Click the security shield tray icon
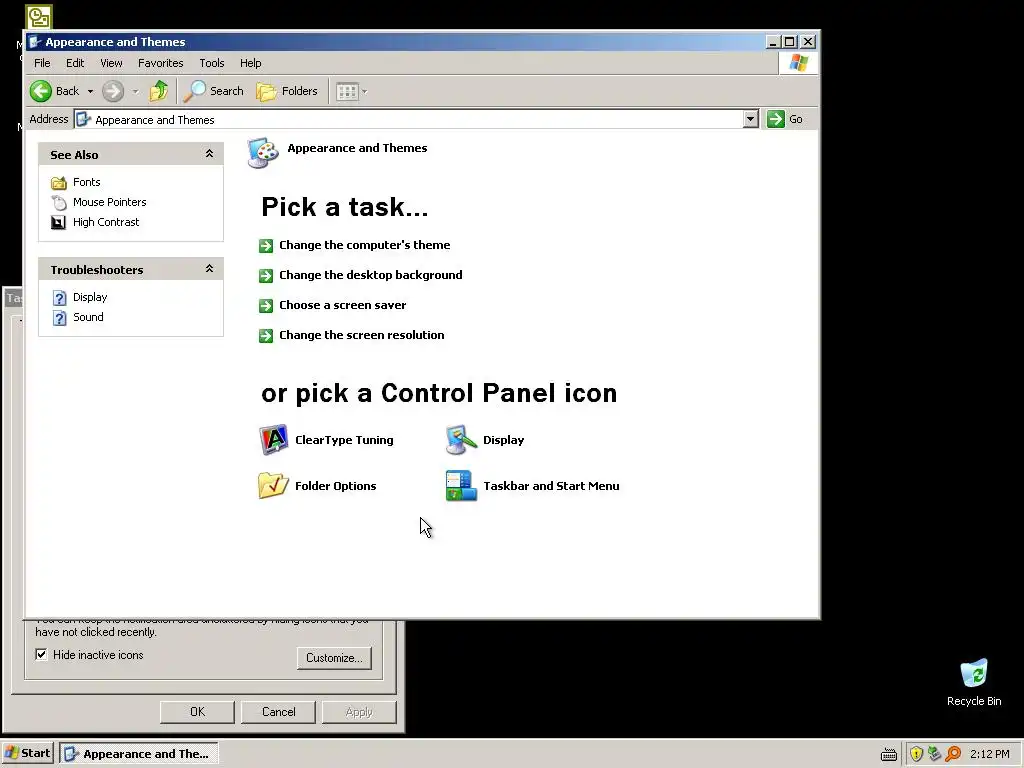 tap(916, 754)
